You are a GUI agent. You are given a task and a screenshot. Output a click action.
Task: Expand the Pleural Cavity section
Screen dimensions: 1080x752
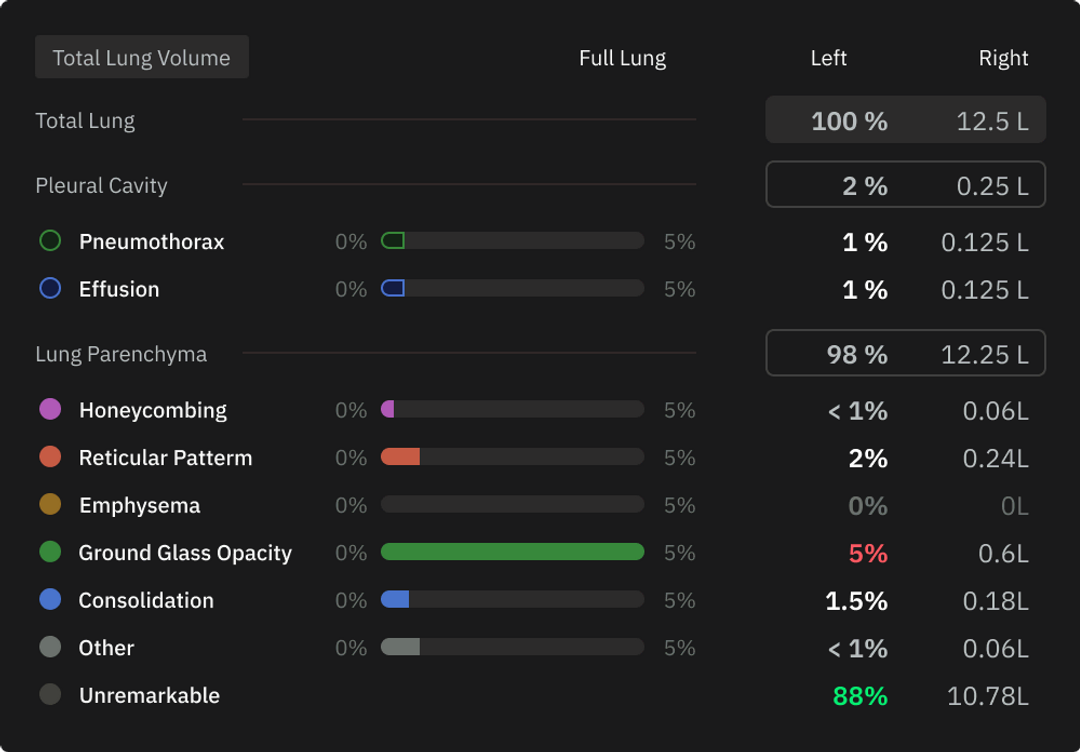click(x=101, y=186)
